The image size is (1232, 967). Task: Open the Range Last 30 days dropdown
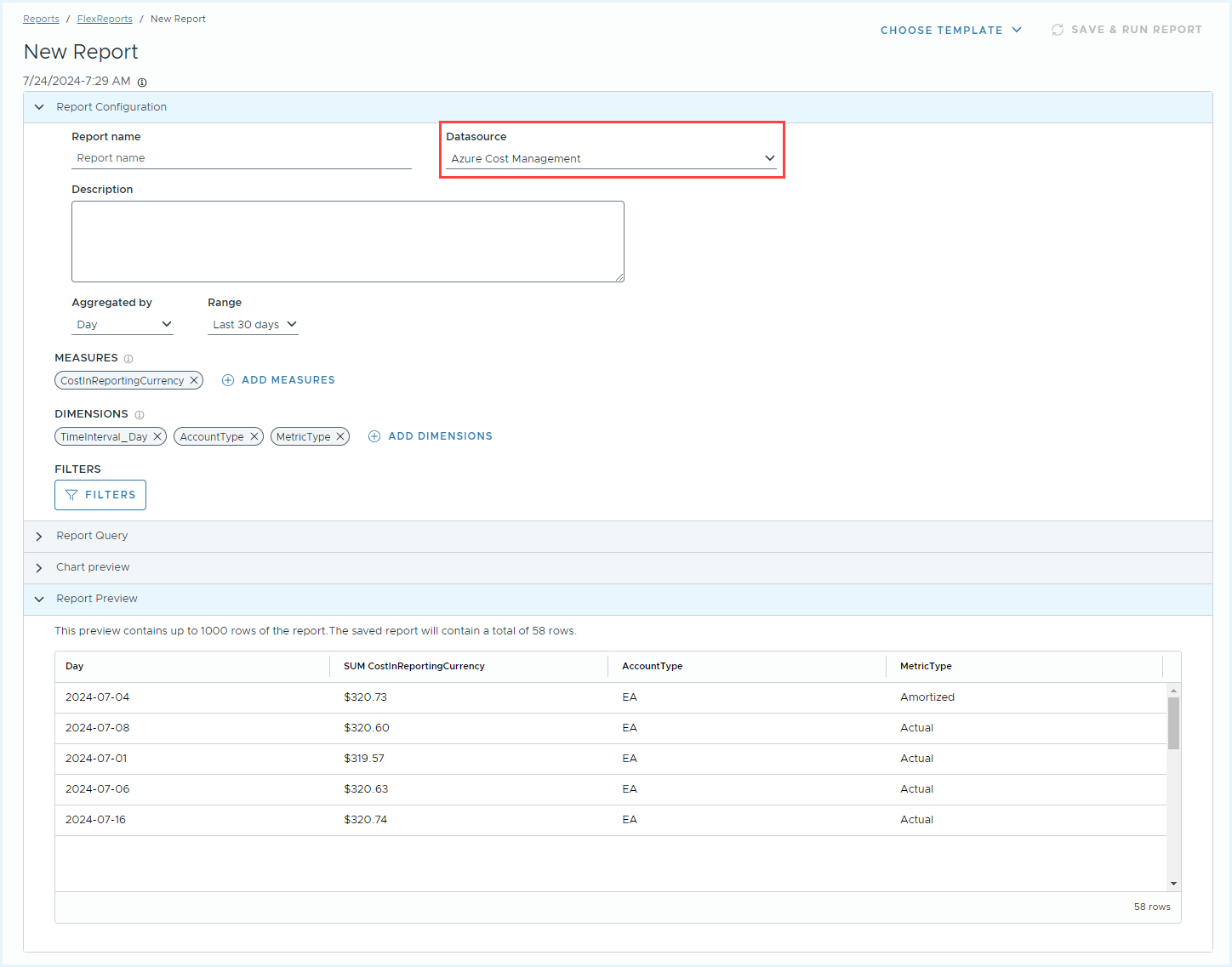pyautogui.click(x=253, y=325)
